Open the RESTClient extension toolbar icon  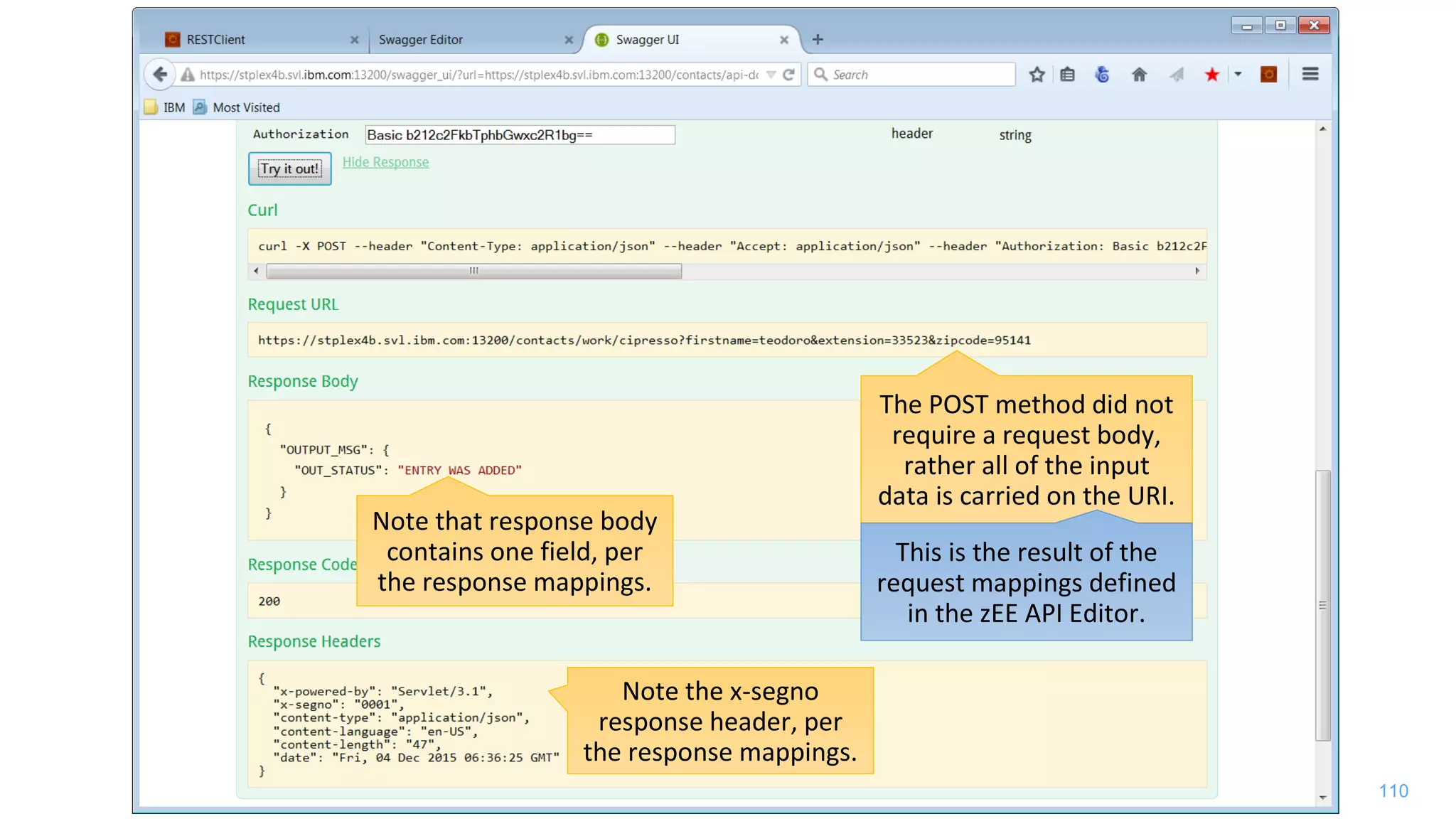click(1269, 75)
